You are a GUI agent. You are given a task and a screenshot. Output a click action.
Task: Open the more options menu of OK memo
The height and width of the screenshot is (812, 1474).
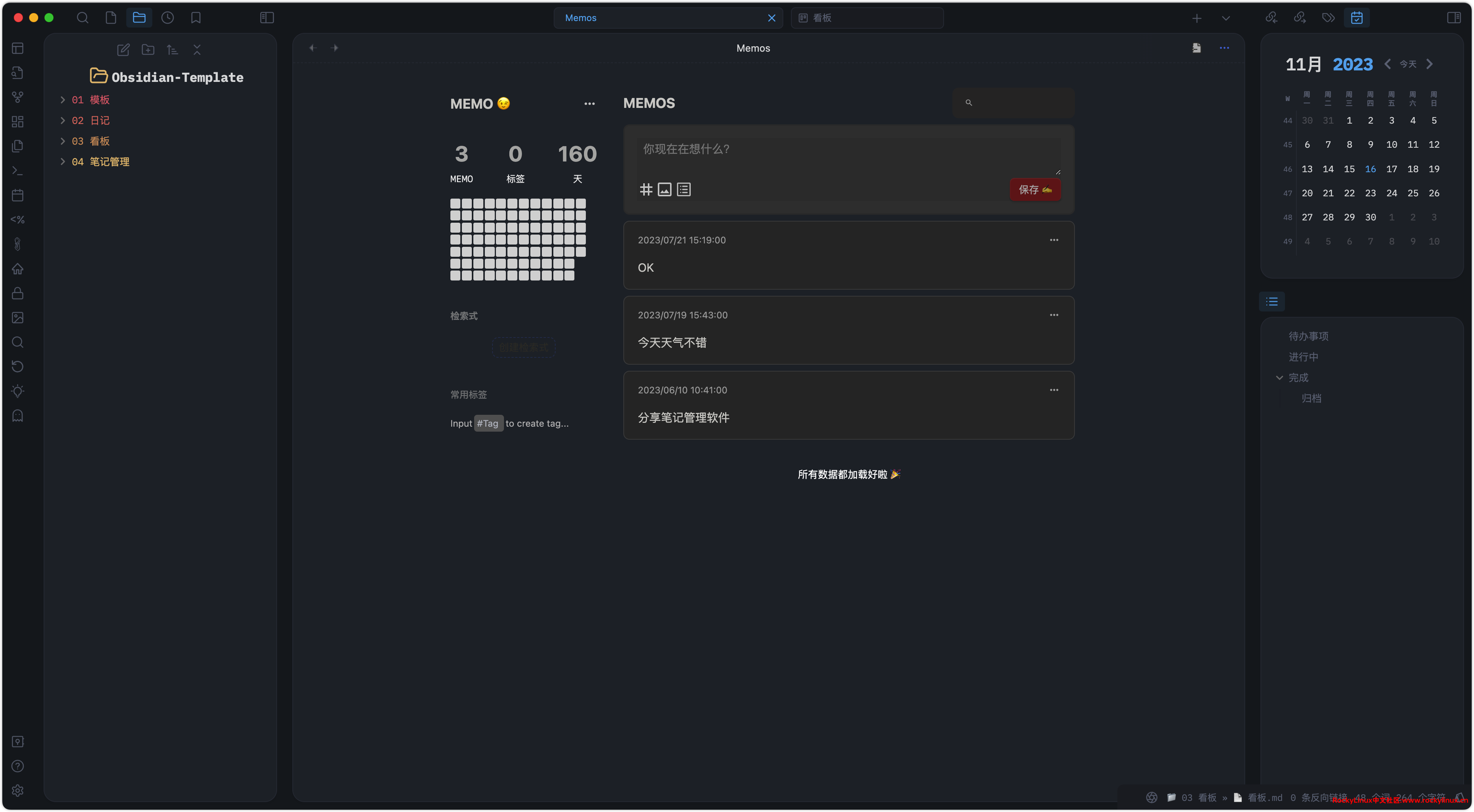tap(1053, 240)
